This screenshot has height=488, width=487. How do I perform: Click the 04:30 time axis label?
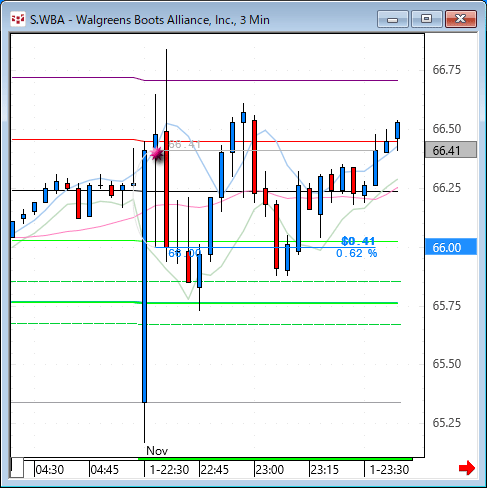coord(49,470)
